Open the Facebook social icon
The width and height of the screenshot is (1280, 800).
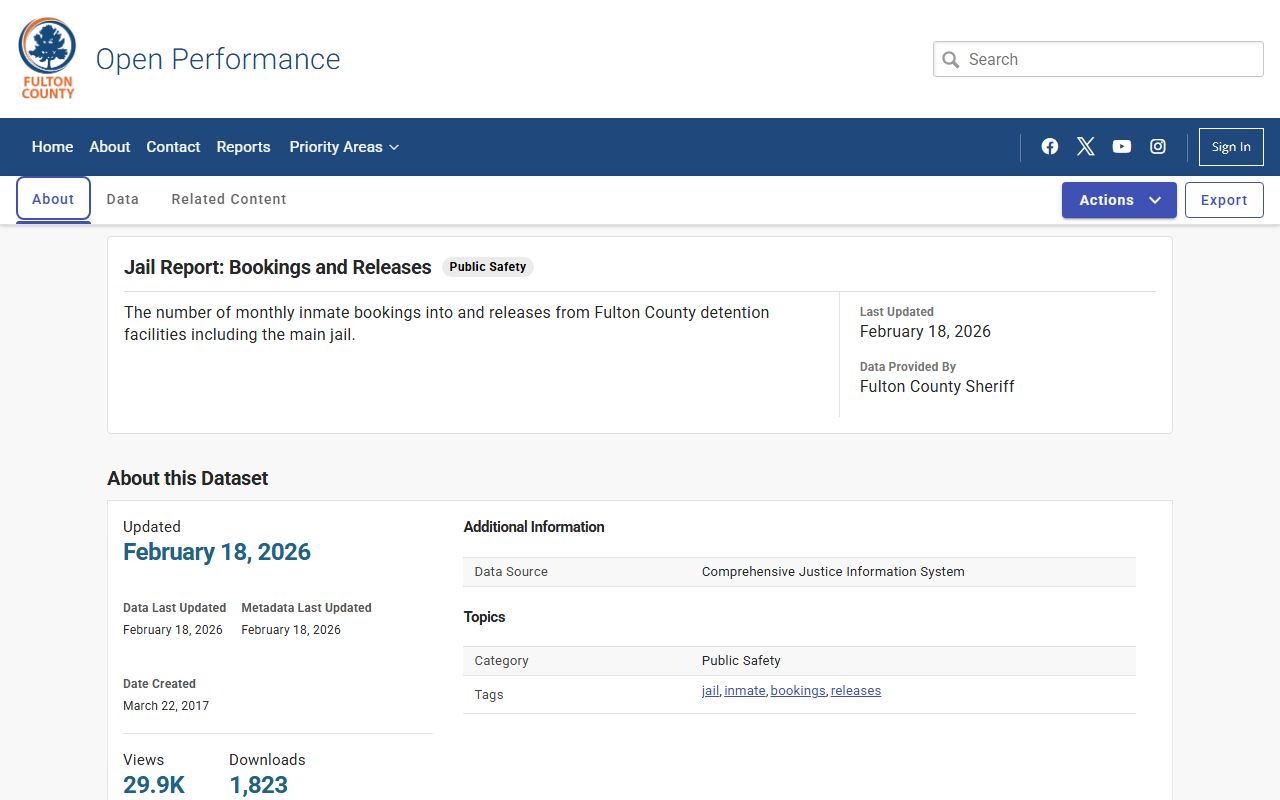click(x=1050, y=147)
